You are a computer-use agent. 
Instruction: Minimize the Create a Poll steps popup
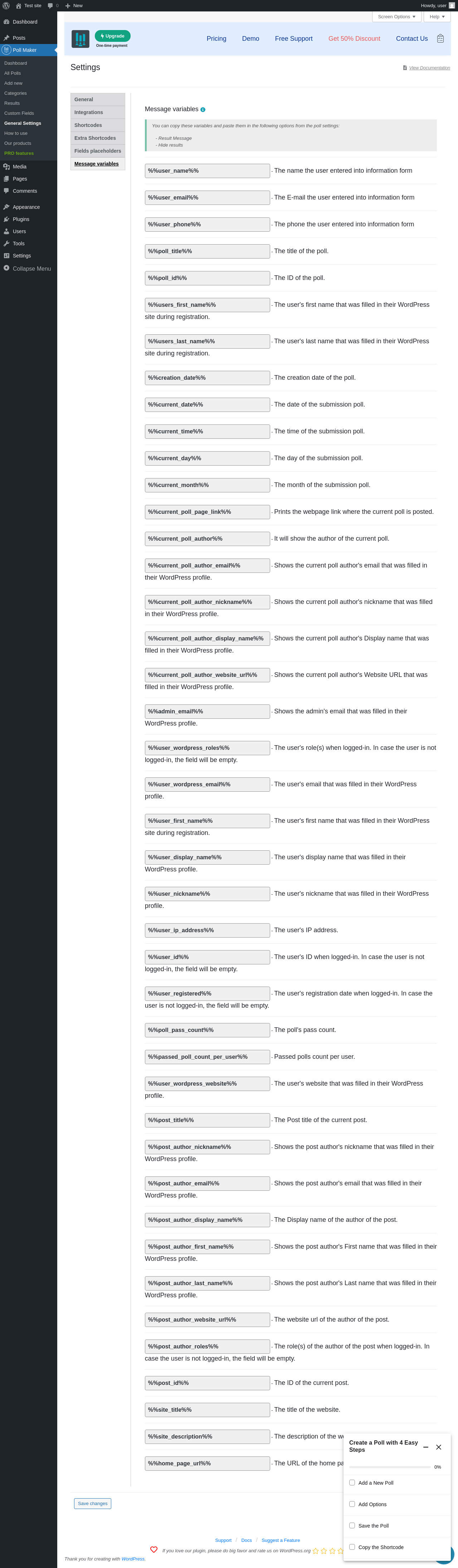pos(426,1447)
